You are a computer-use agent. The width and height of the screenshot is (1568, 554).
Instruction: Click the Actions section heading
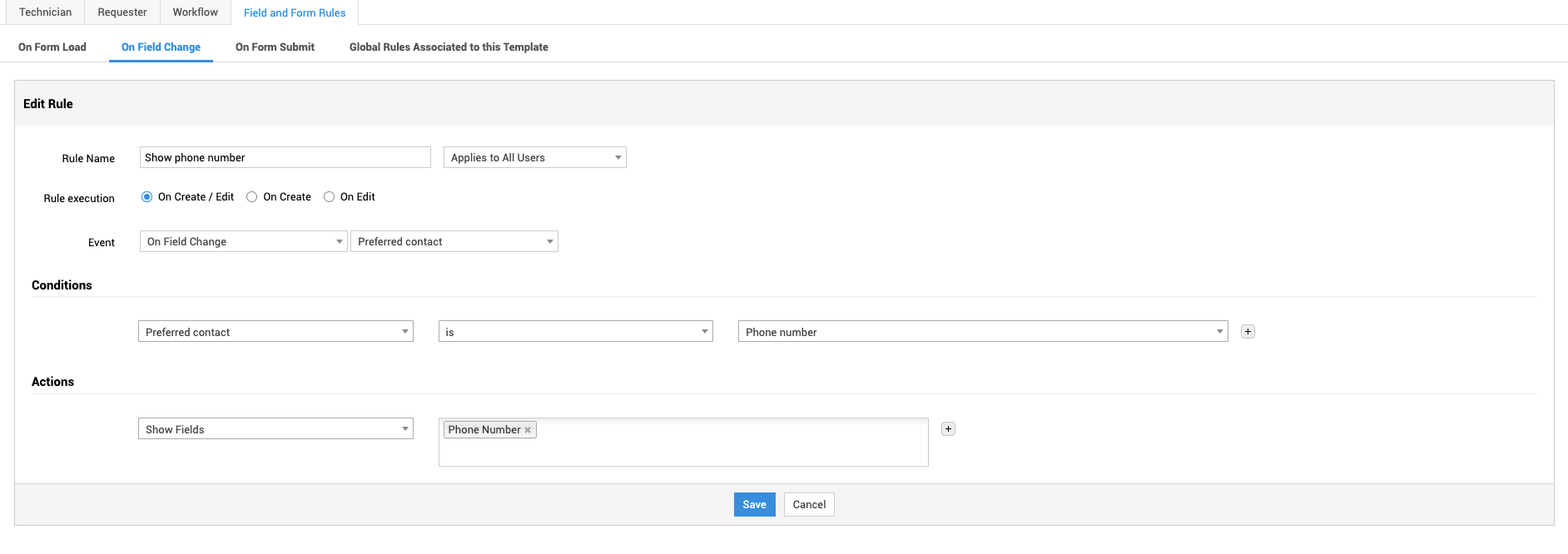pos(52,382)
